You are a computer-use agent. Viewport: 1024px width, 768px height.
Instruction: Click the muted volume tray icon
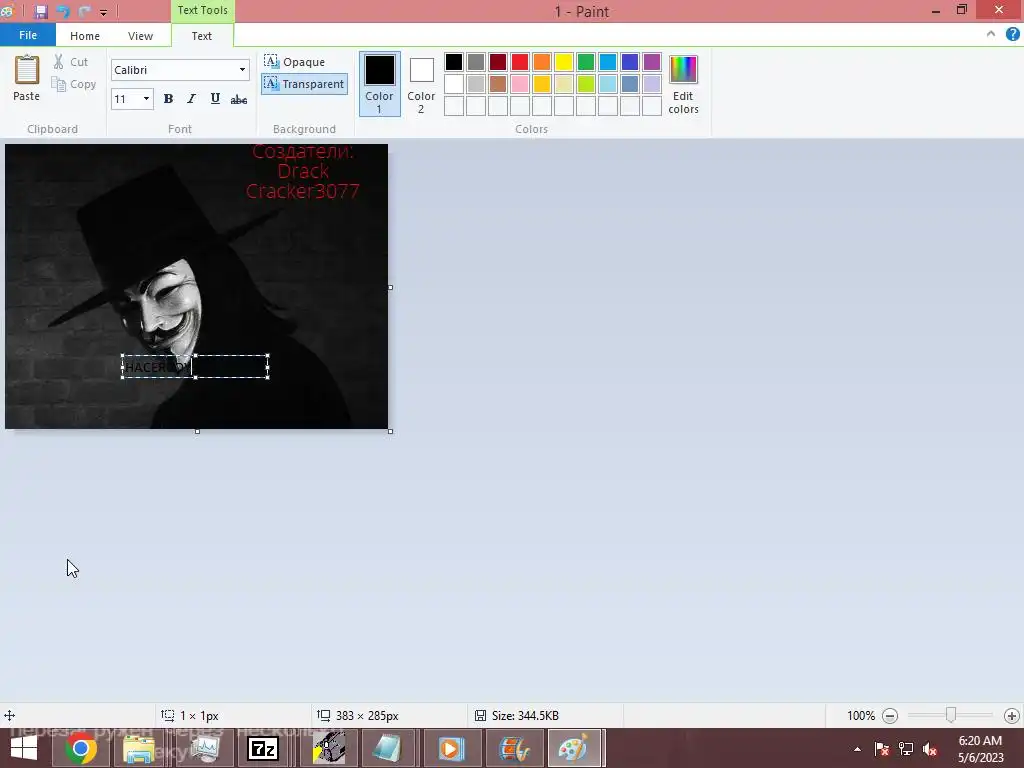[930, 750]
